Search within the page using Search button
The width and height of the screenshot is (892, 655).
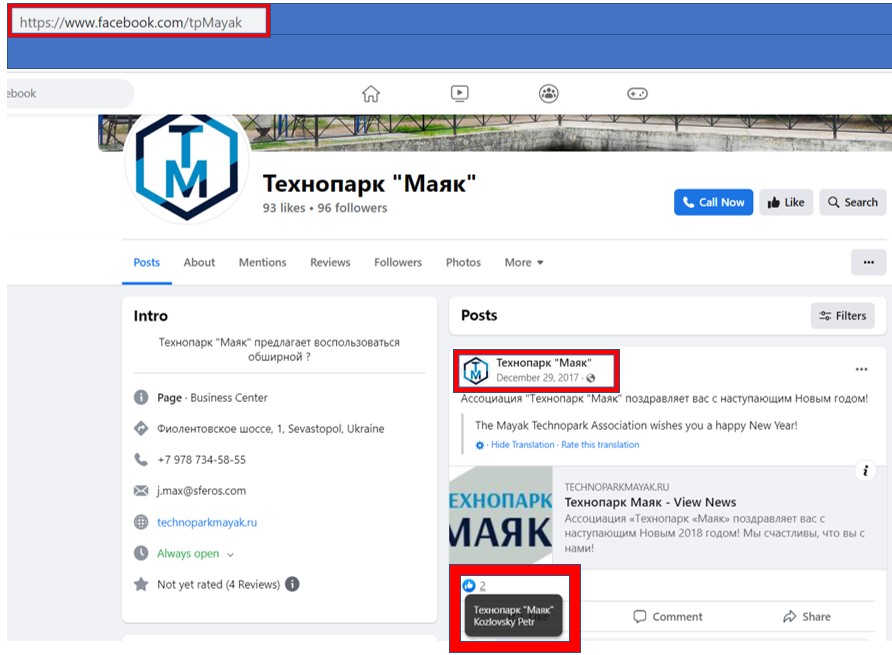point(852,202)
